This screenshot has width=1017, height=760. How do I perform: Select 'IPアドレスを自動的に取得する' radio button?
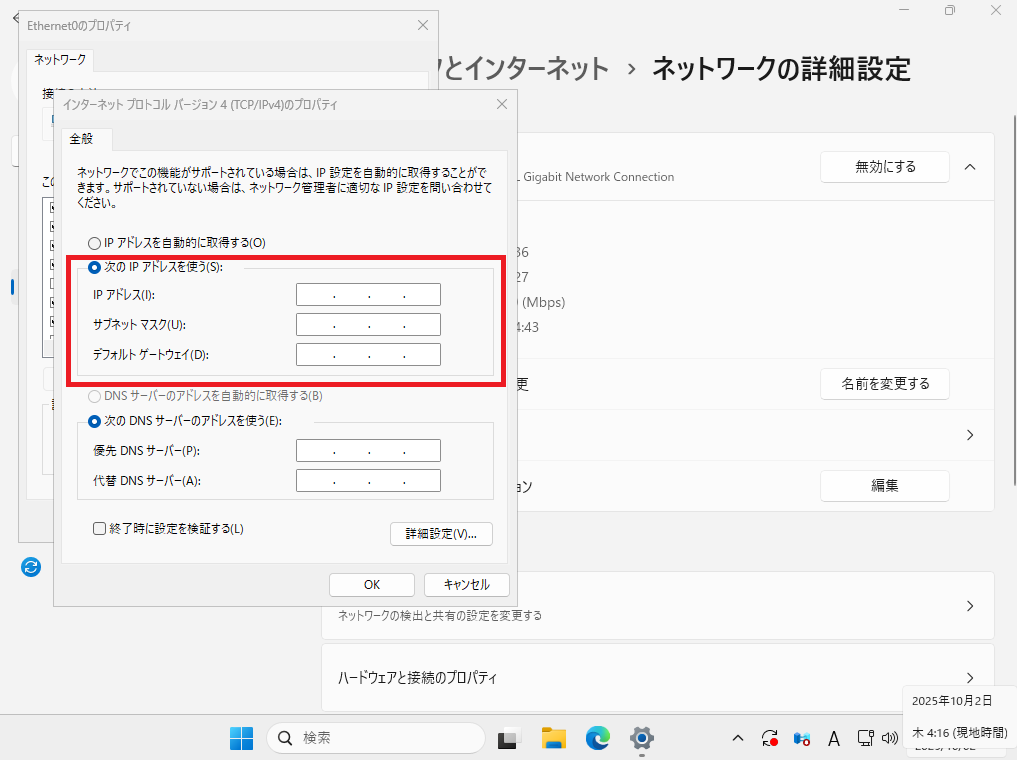95,243
